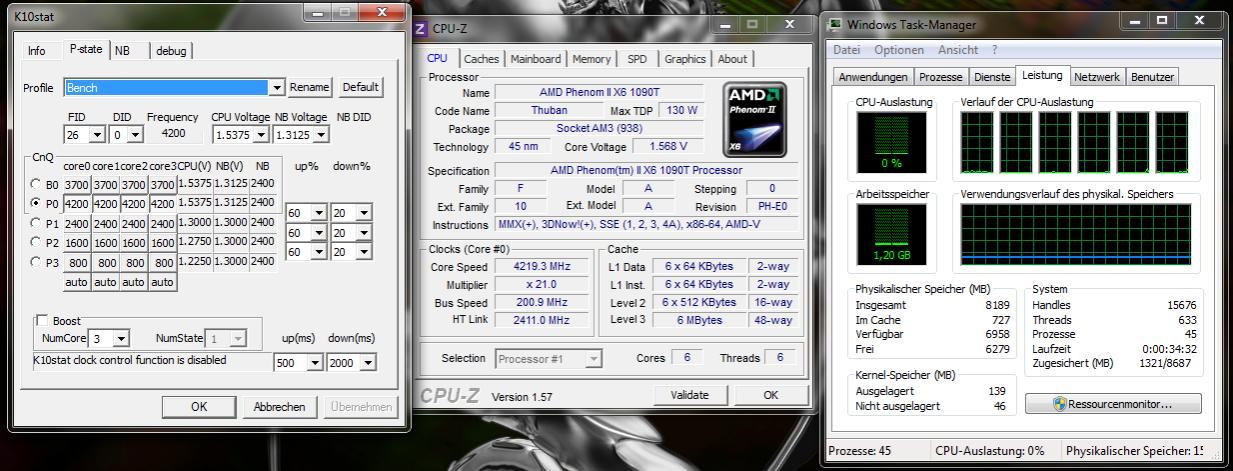Click the auto button under core0
Image resolution: width=1233 pixels, height=471 pixels.
click(x=76, y=282)
